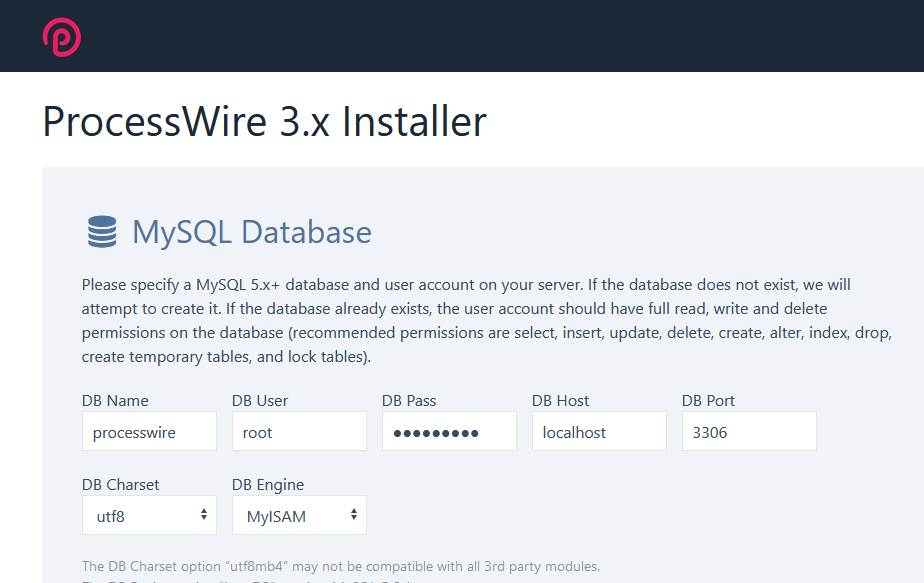Open the DB Charset dropdown

pos(149,516)
